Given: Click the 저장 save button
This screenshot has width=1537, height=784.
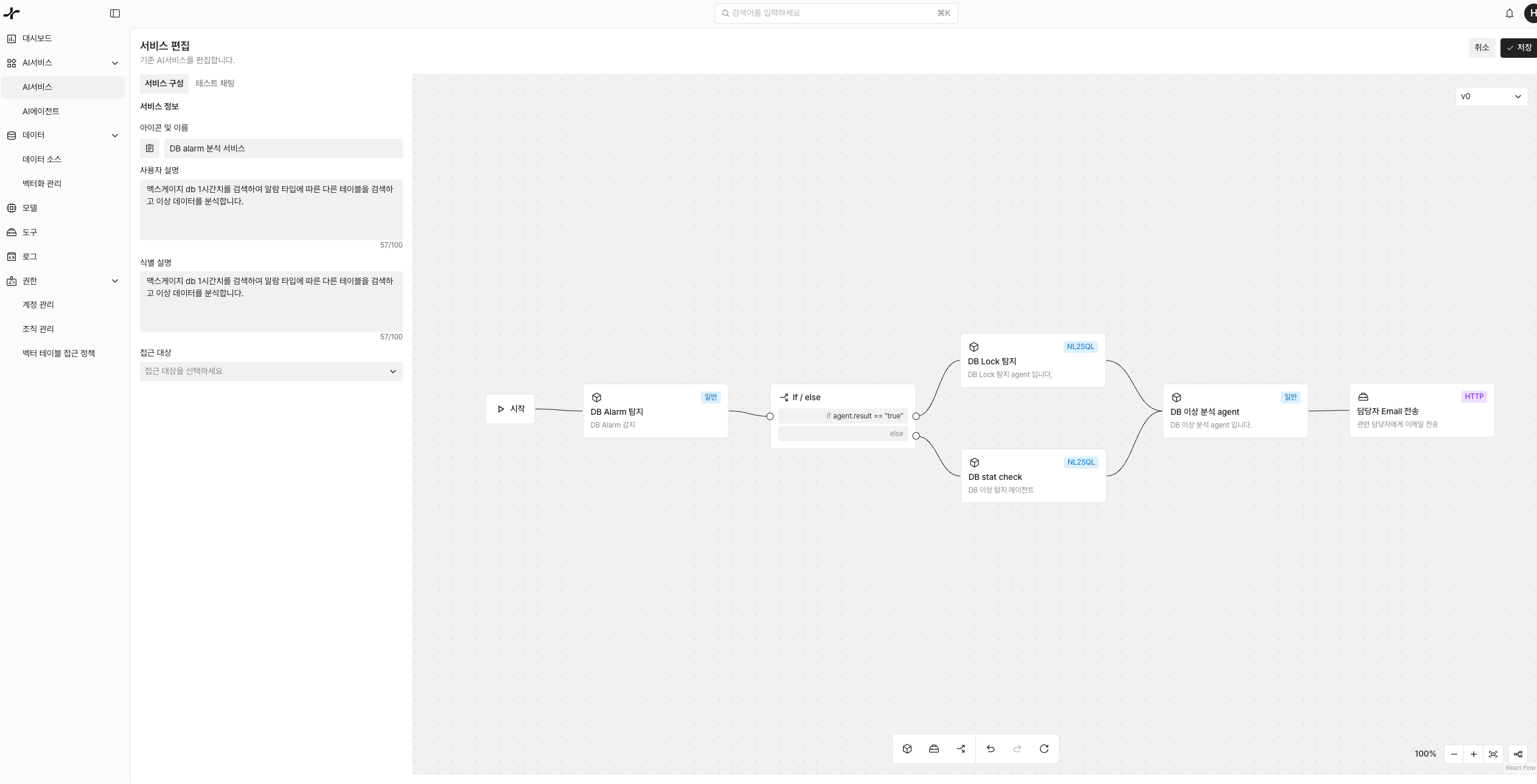Looking at the screenshot, I should click(x=1519, y=47).
